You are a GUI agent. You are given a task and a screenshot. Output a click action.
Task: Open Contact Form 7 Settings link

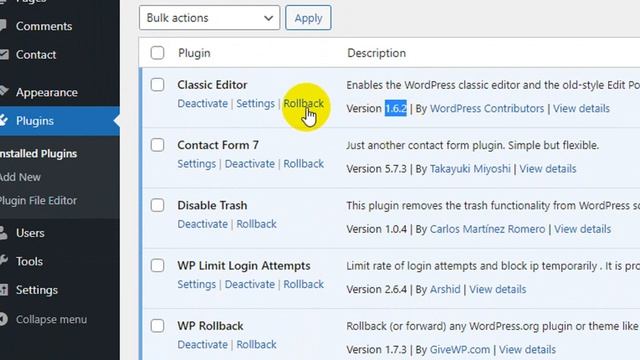pos(196,164)
